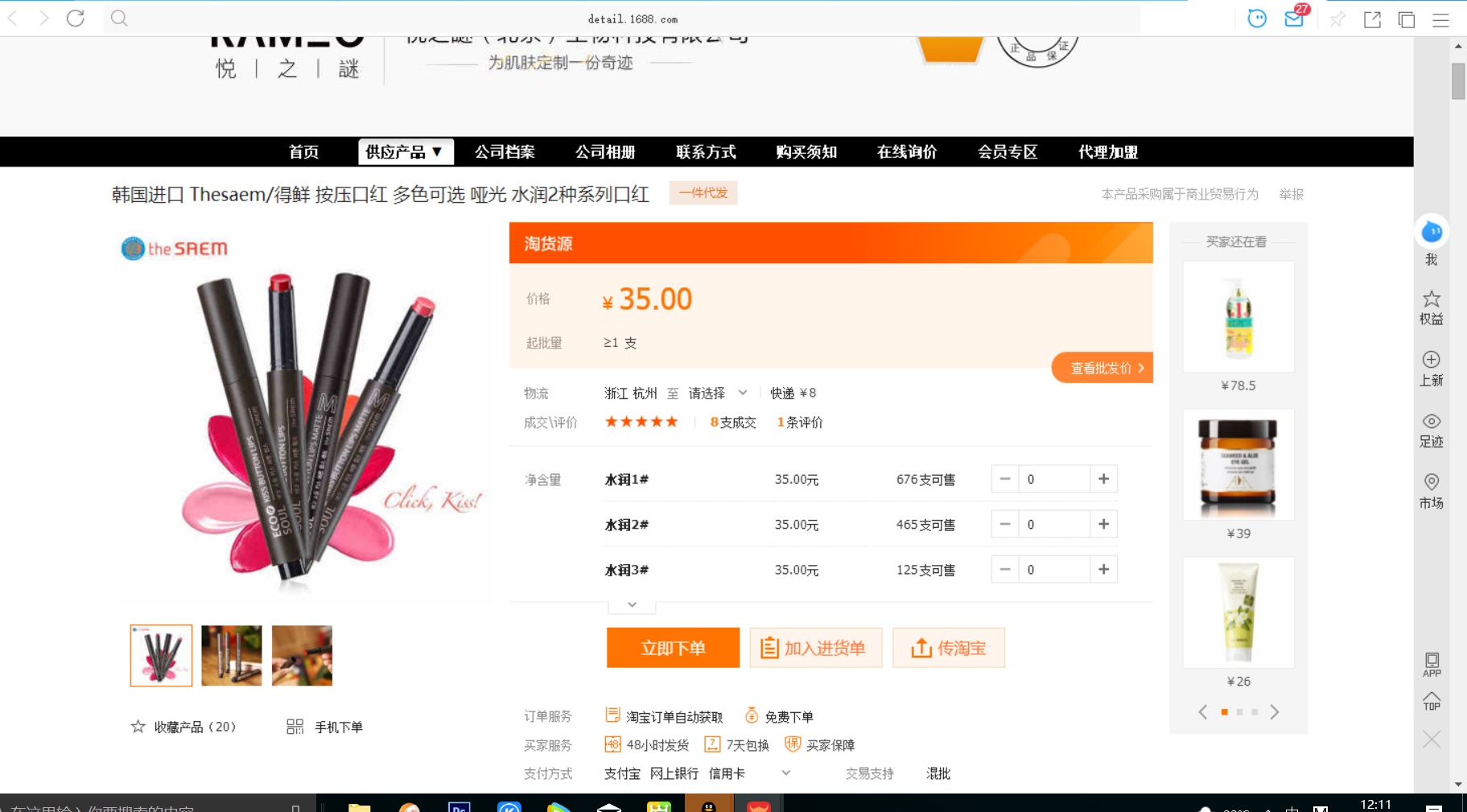1467x812 pixels.
Task: Open the tabs overview icon
Action: click(1407, 19)
